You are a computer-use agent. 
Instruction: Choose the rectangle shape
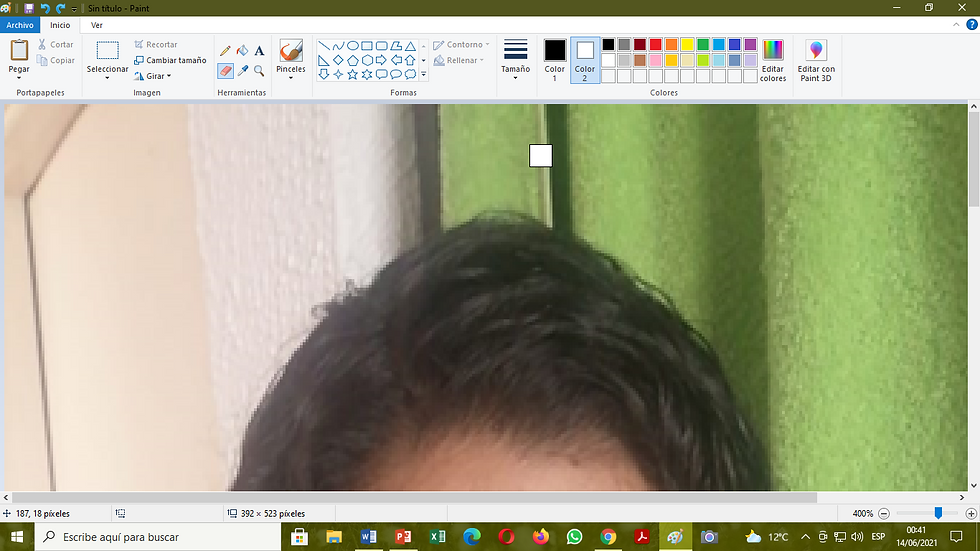367,46
